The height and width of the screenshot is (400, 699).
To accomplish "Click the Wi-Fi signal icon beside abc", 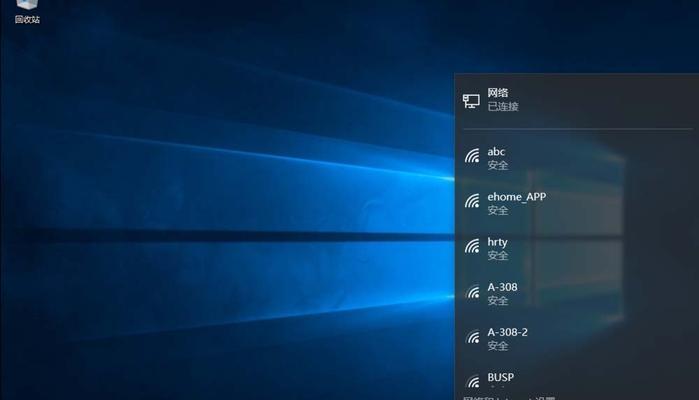I will (472, 156).
